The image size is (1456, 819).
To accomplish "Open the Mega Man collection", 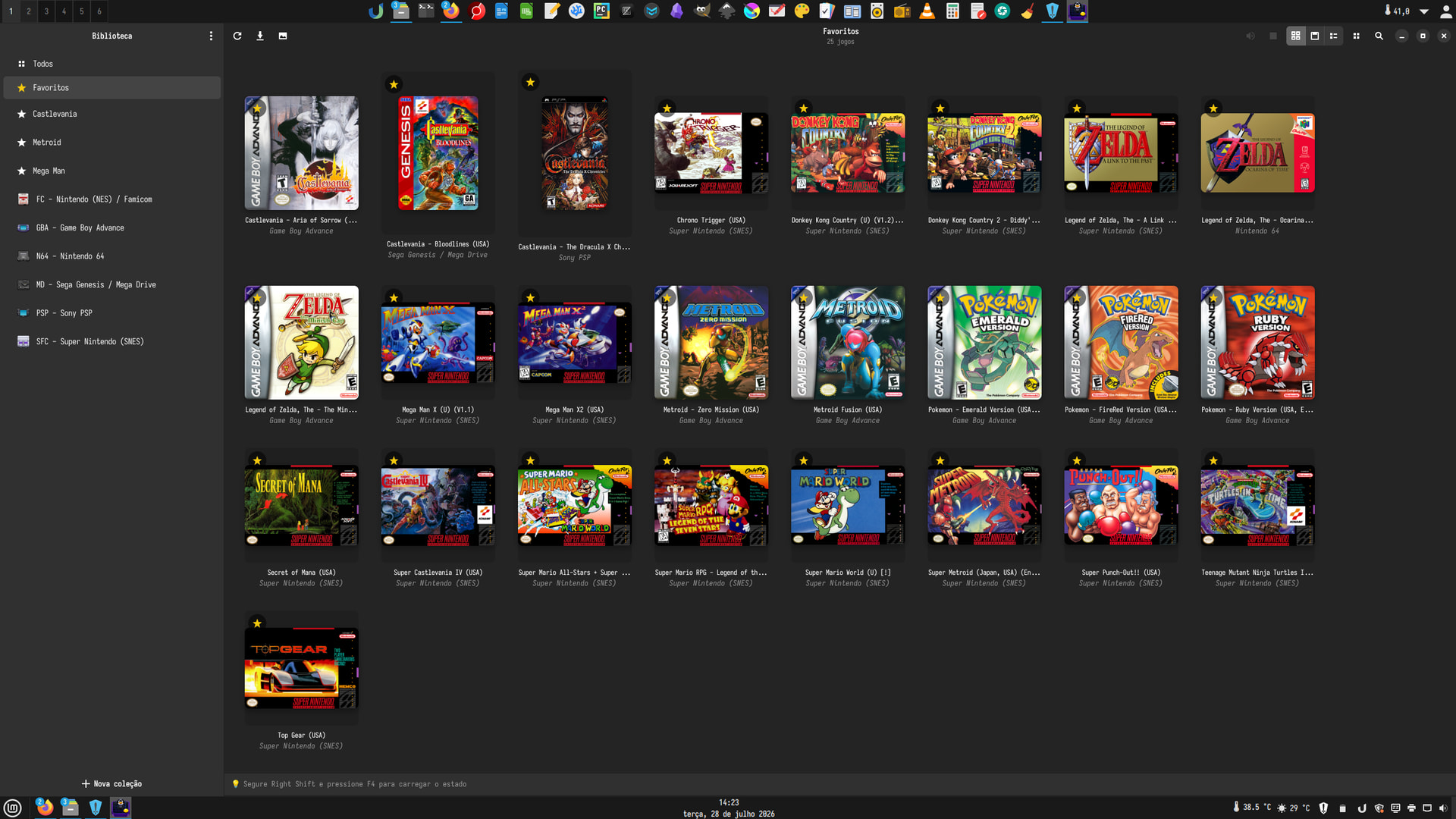I will point(112,171).
